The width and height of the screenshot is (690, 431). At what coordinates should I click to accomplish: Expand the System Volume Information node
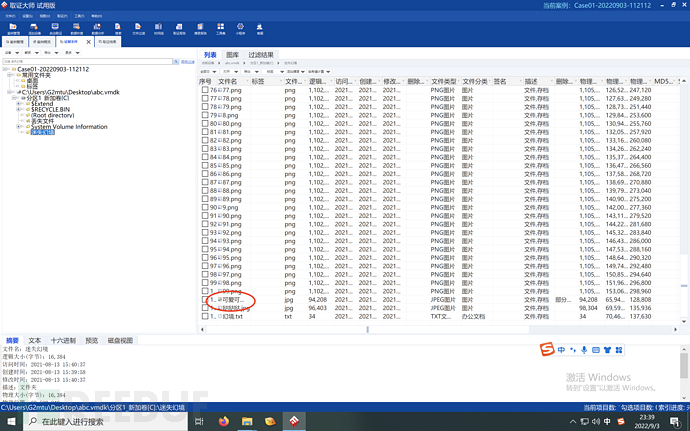point(18,126)
